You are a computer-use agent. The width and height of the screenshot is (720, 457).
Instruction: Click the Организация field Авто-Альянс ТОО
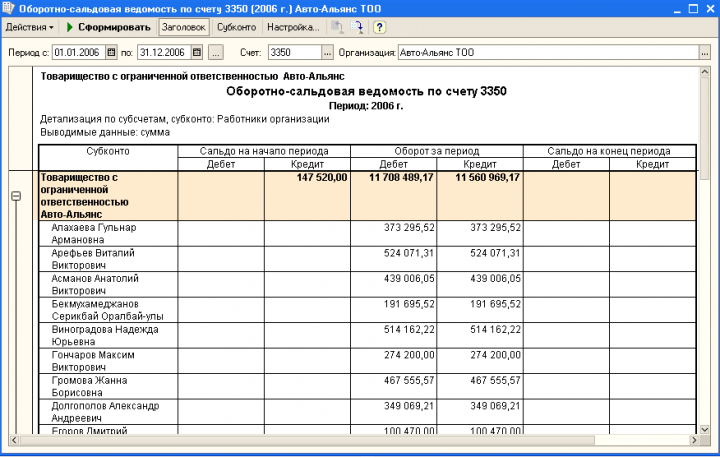[x=548, y=52]
